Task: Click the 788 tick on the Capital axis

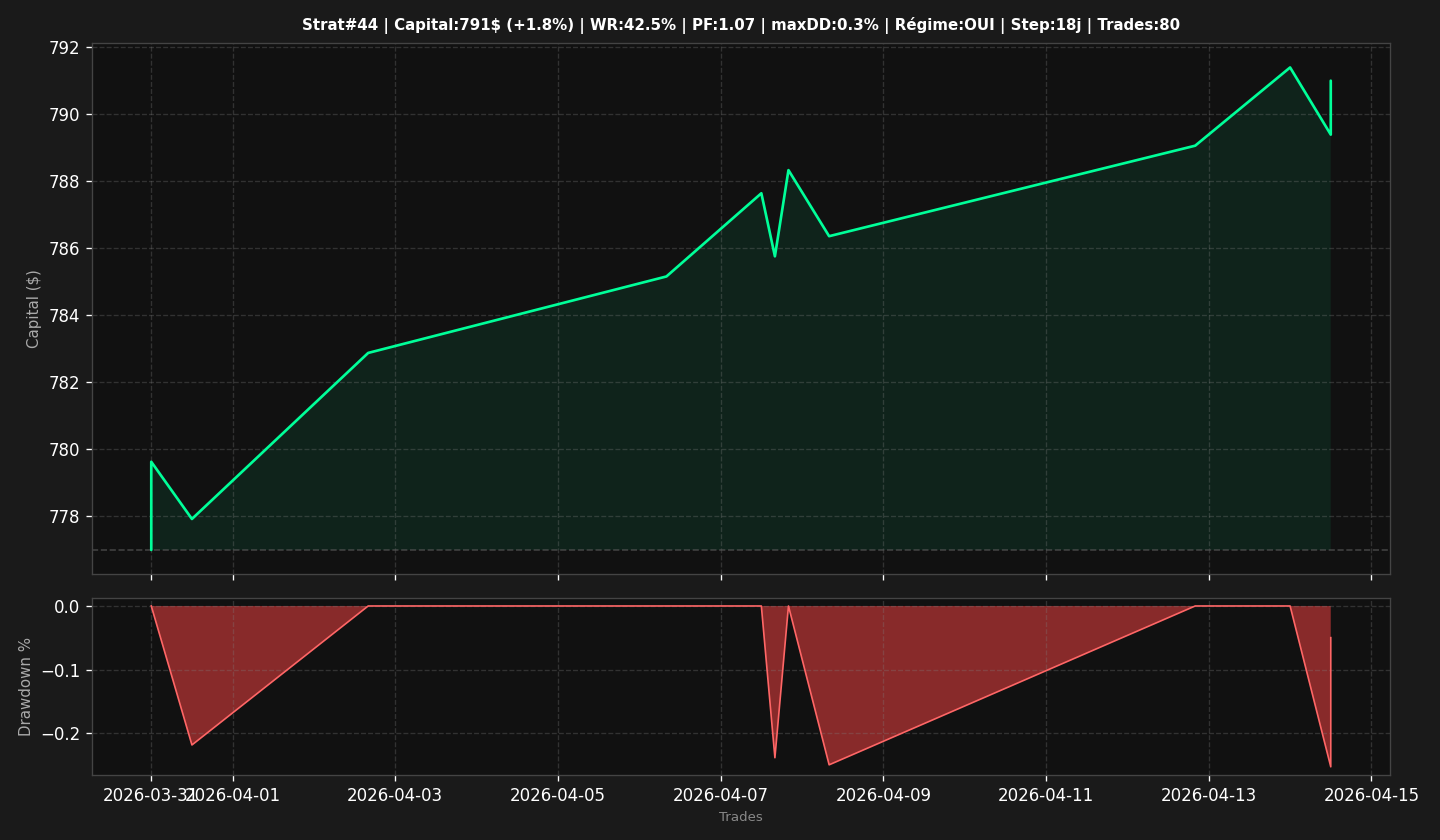Action: (x=66, y=182)
